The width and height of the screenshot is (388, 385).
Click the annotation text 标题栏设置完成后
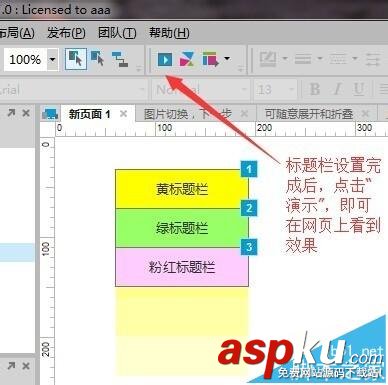(333, 205)
